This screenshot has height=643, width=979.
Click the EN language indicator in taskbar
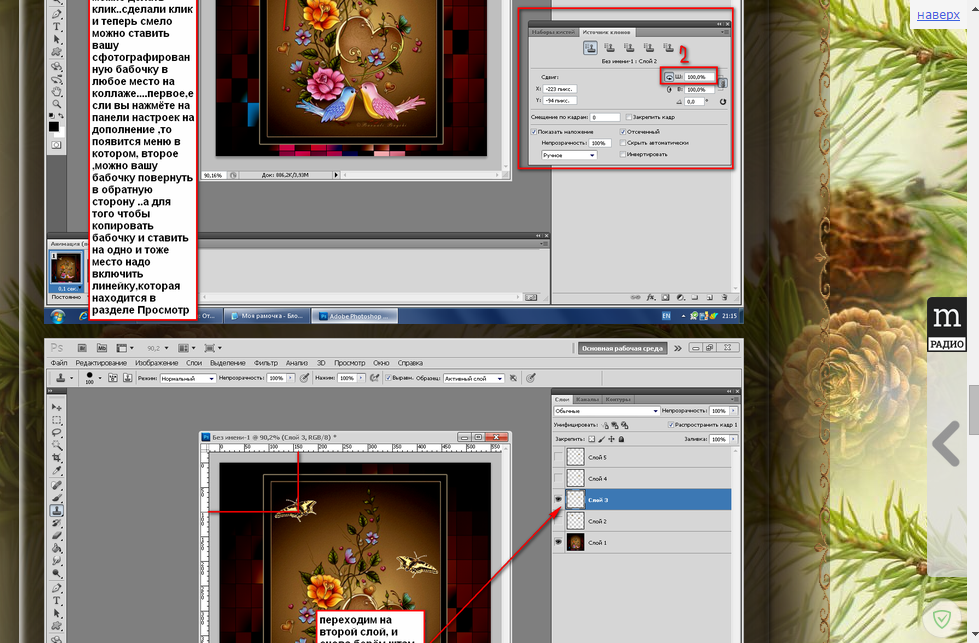coord(666,316)
